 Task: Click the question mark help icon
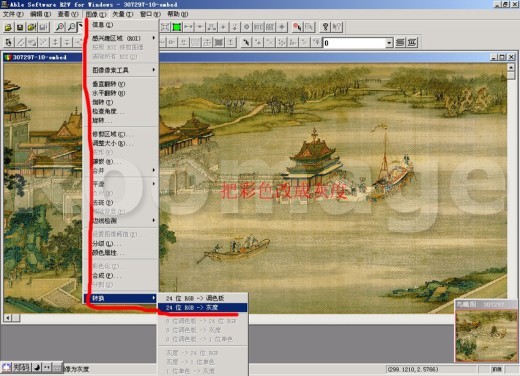coord(325,27)
